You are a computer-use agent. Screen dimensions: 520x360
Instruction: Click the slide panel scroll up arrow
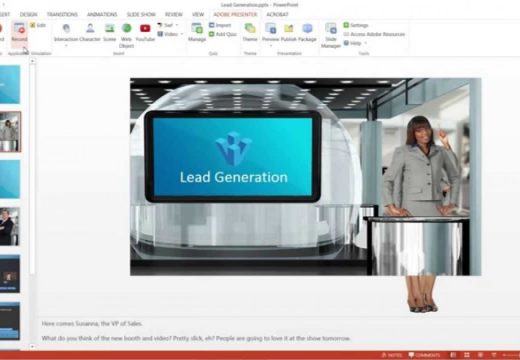(32, 61)
